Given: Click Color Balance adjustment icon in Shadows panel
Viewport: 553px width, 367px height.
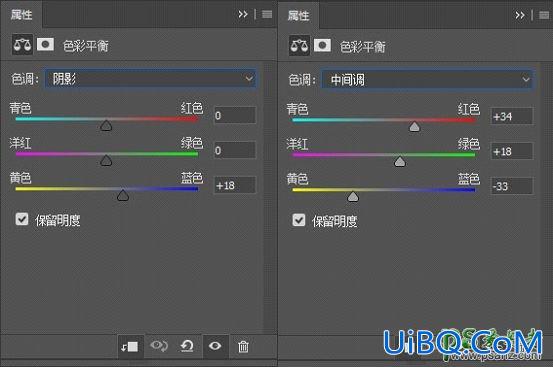Looking at the screenshot, I should click(22, 45).
